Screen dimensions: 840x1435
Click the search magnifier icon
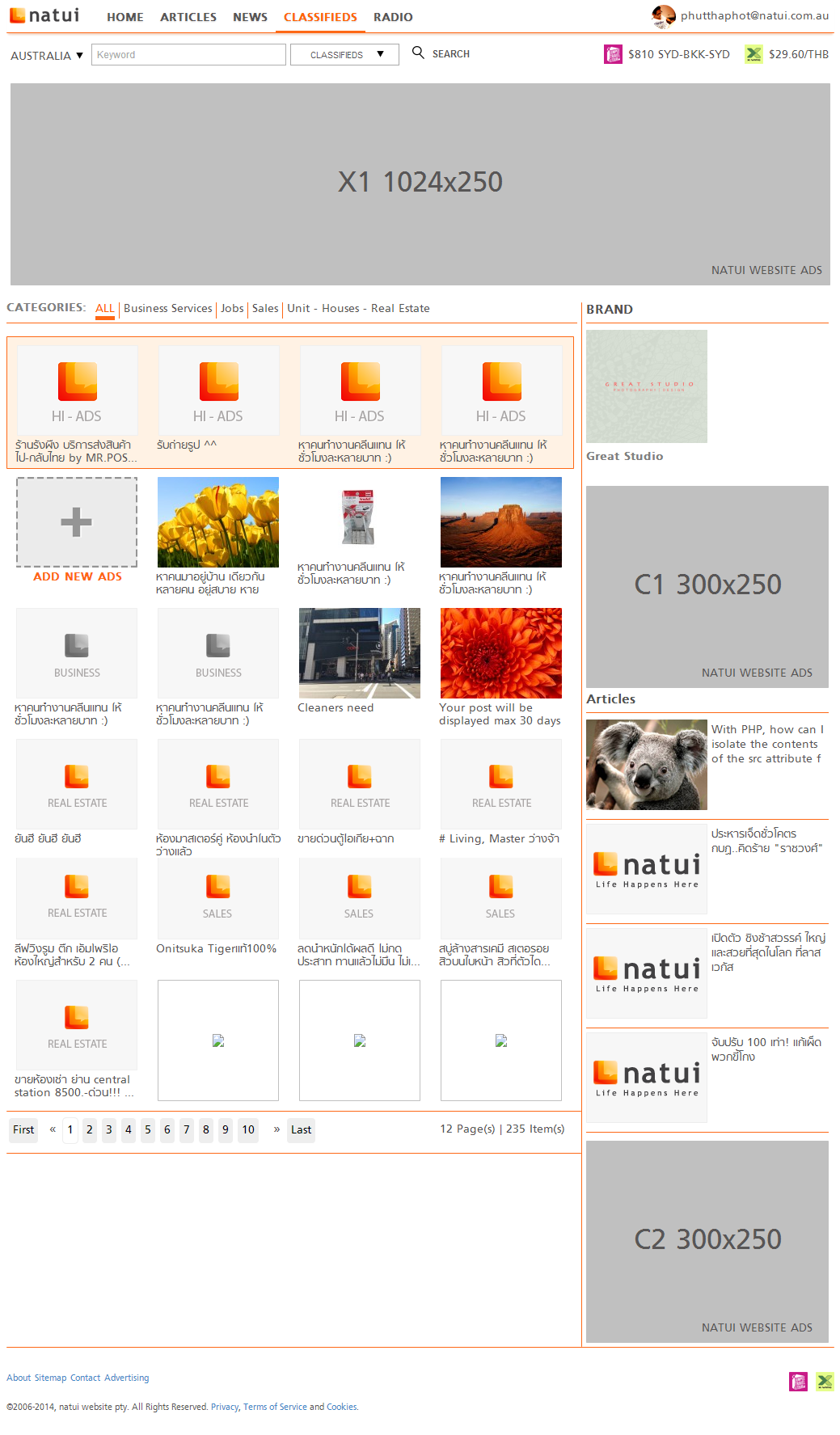pyautogui.click(x=418, y=53)
